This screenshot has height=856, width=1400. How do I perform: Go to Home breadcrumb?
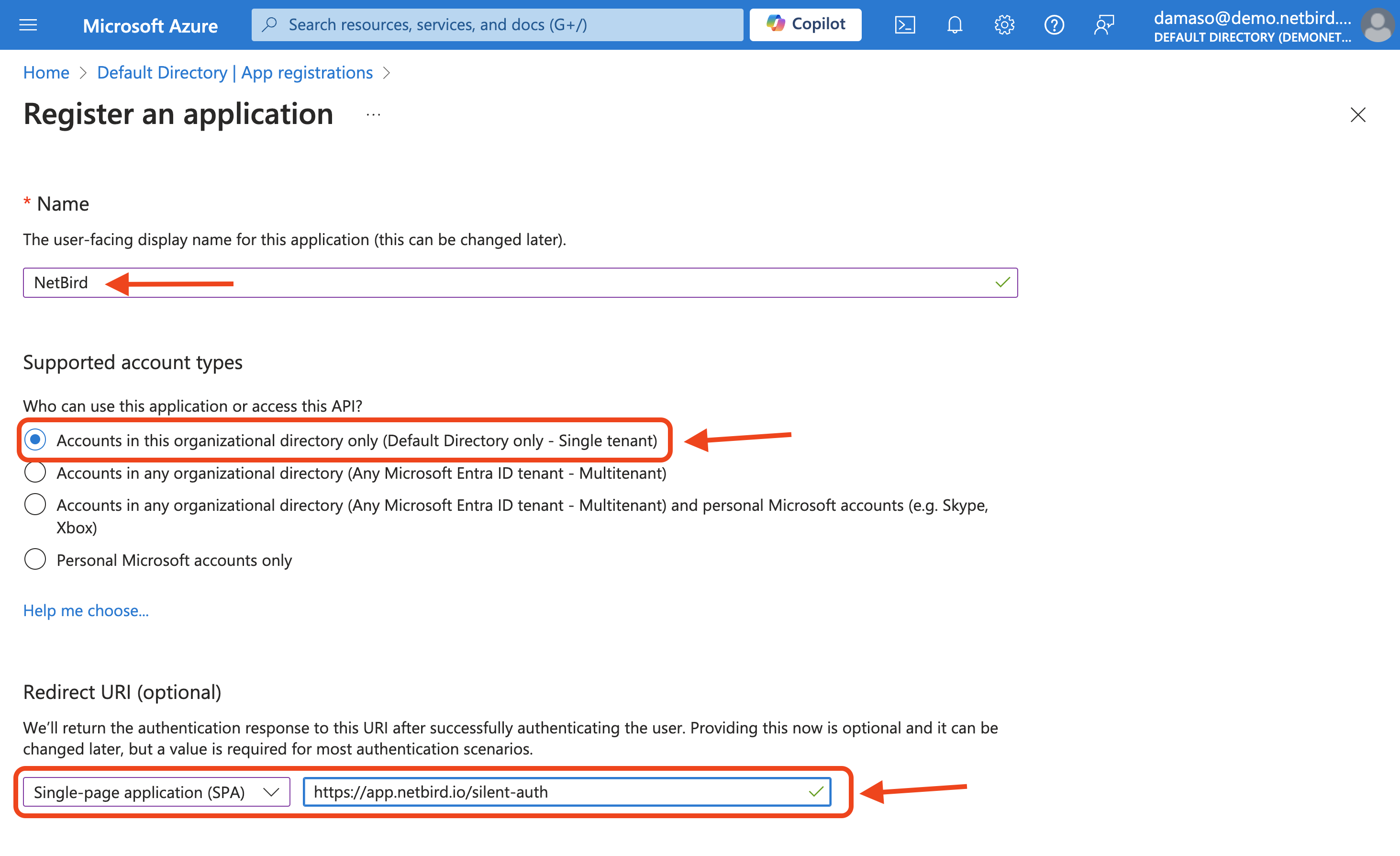pos(46,73)
